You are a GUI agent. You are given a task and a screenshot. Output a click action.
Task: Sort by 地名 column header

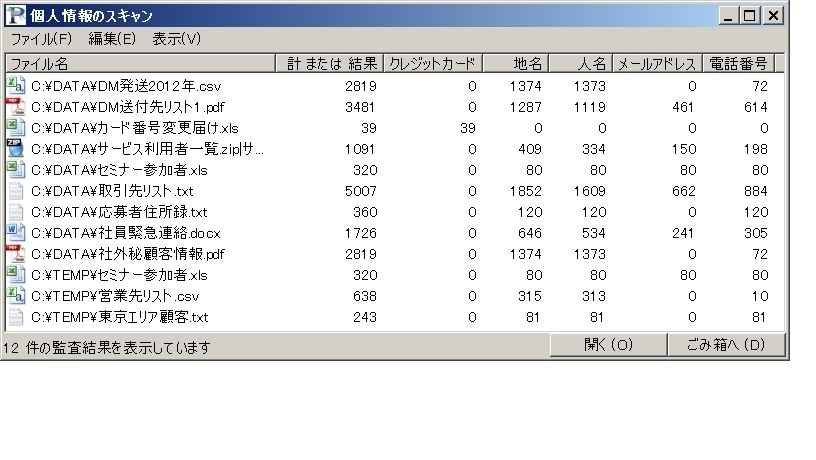516,63
